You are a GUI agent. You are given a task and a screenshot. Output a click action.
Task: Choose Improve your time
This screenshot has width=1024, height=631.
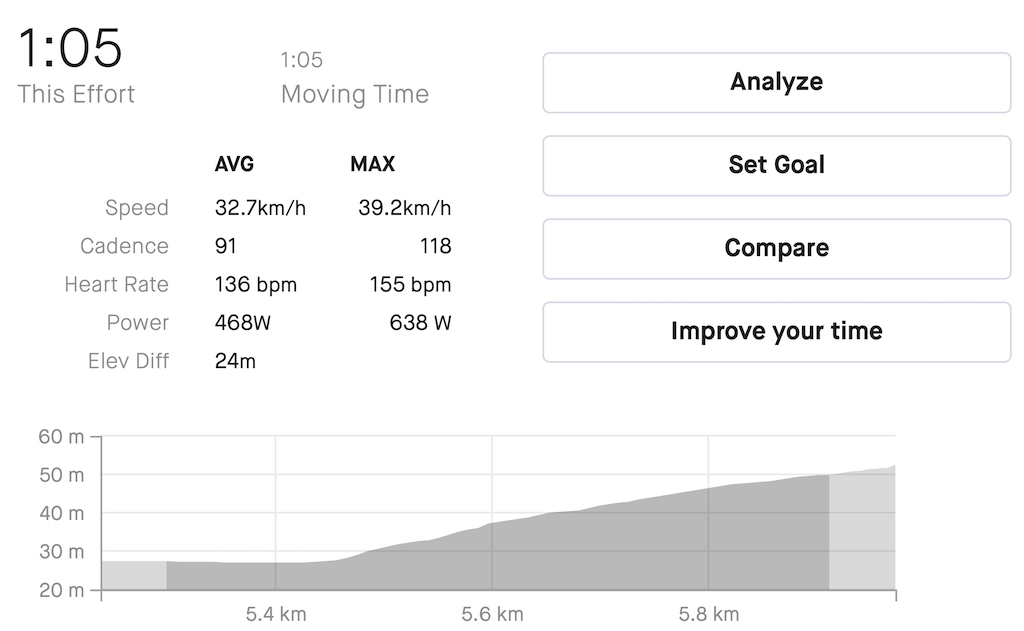[x=776, y=332]
